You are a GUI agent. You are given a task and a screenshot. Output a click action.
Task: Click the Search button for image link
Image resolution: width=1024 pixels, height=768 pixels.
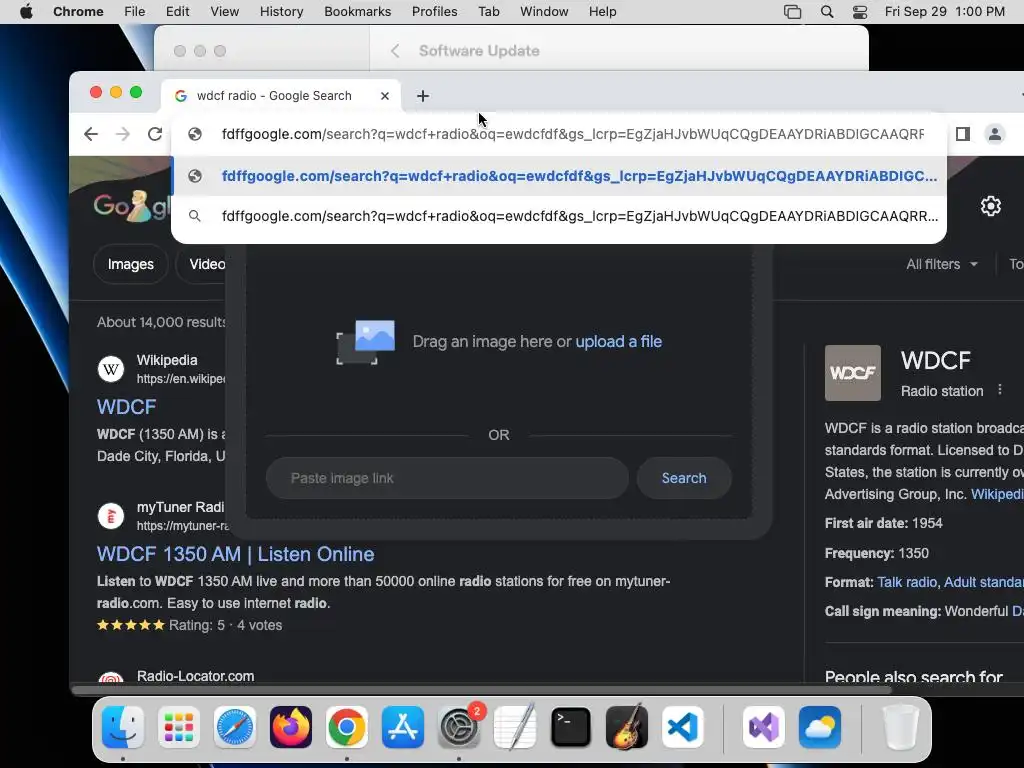[684, 478]
